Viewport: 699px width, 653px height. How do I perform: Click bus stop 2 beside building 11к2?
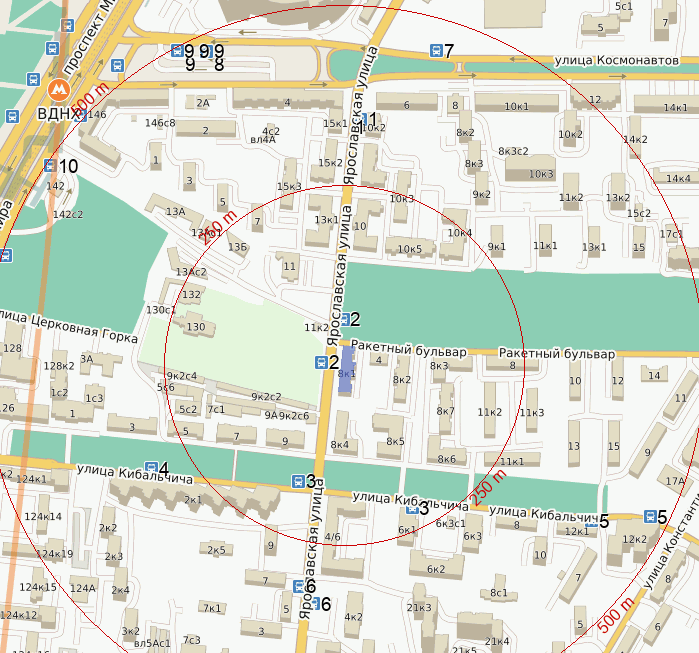(x=345, y=319)
